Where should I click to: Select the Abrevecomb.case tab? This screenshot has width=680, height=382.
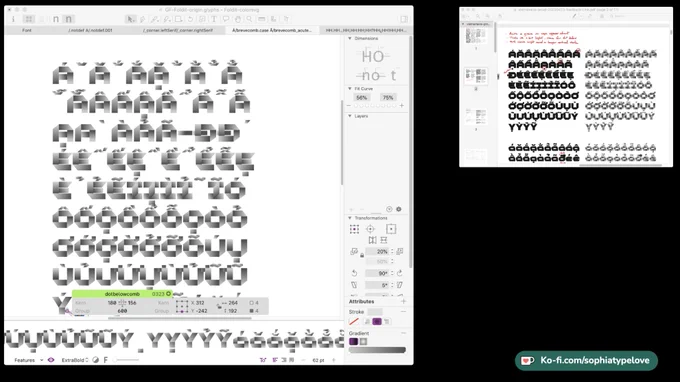tap(272, 30)
